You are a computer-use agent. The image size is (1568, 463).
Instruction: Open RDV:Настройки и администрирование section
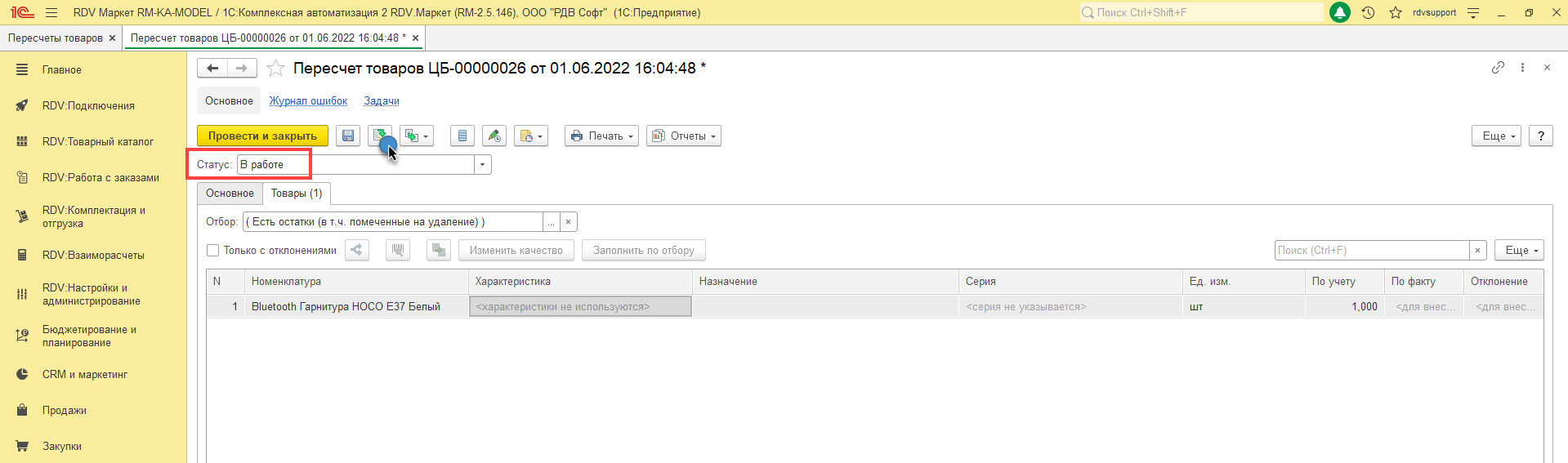point(92,295)
